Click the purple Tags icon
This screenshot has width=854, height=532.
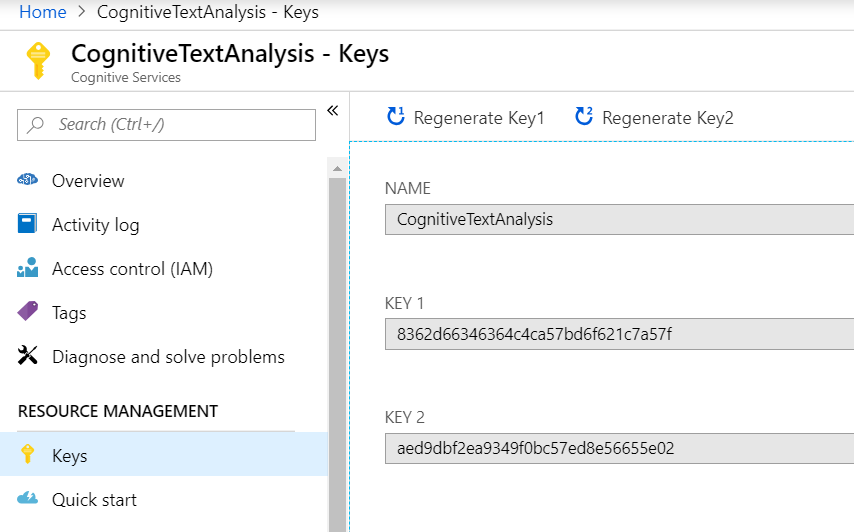pyautogui.click(x=28, y=312)
